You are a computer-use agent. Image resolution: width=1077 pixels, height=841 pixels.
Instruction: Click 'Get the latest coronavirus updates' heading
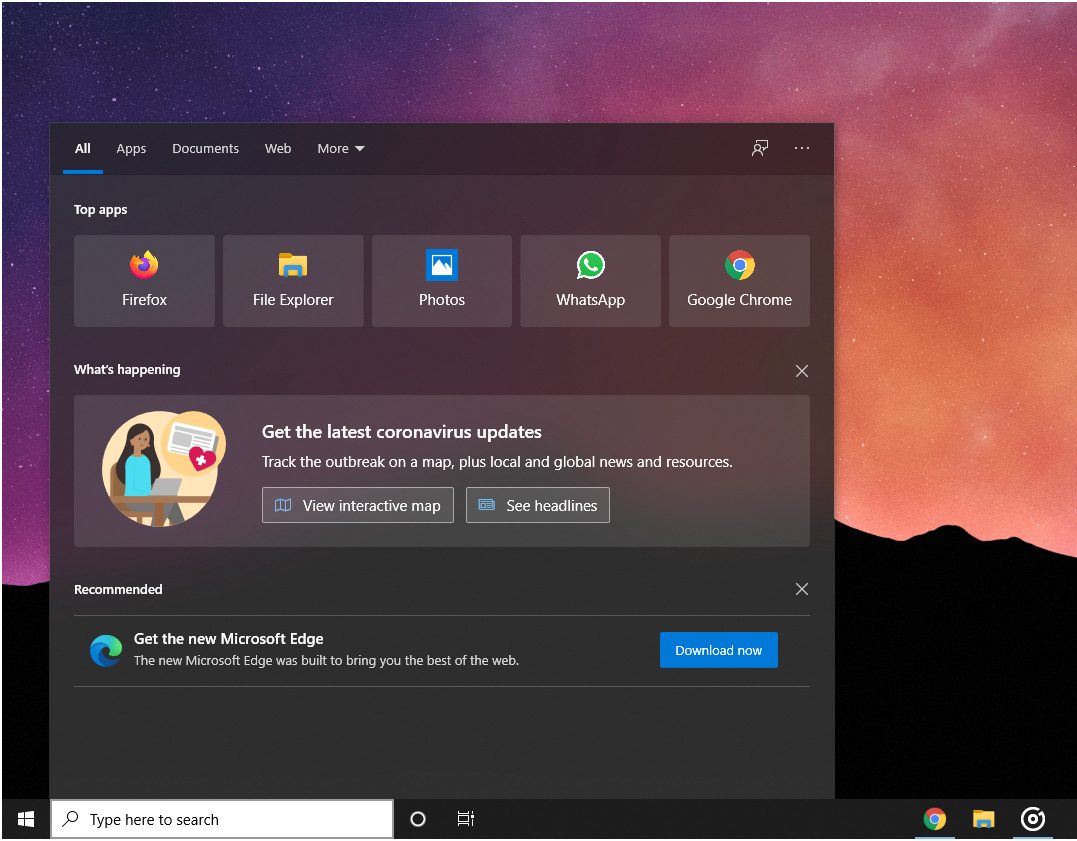402,431
